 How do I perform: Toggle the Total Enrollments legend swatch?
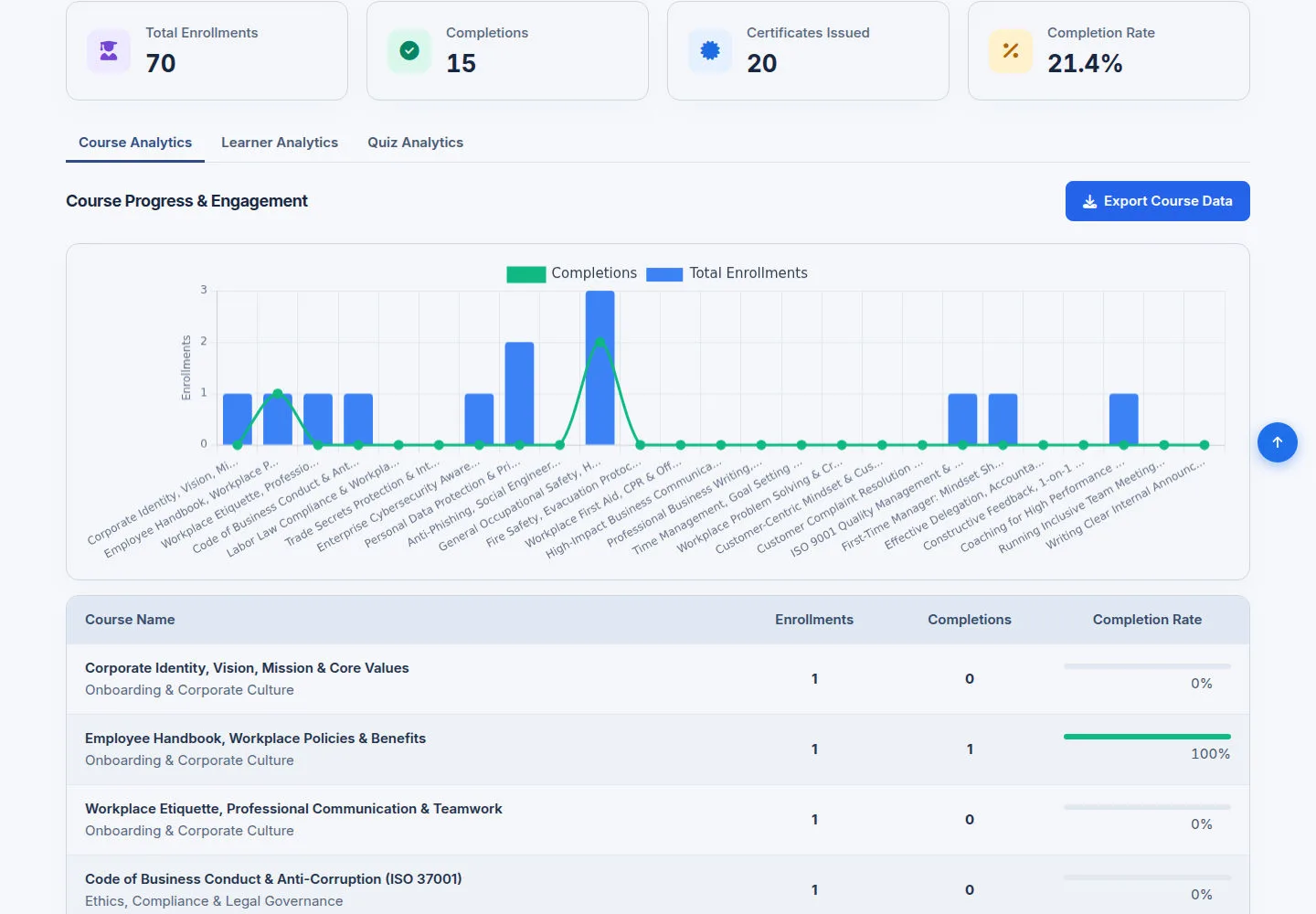tap(664, 274)
